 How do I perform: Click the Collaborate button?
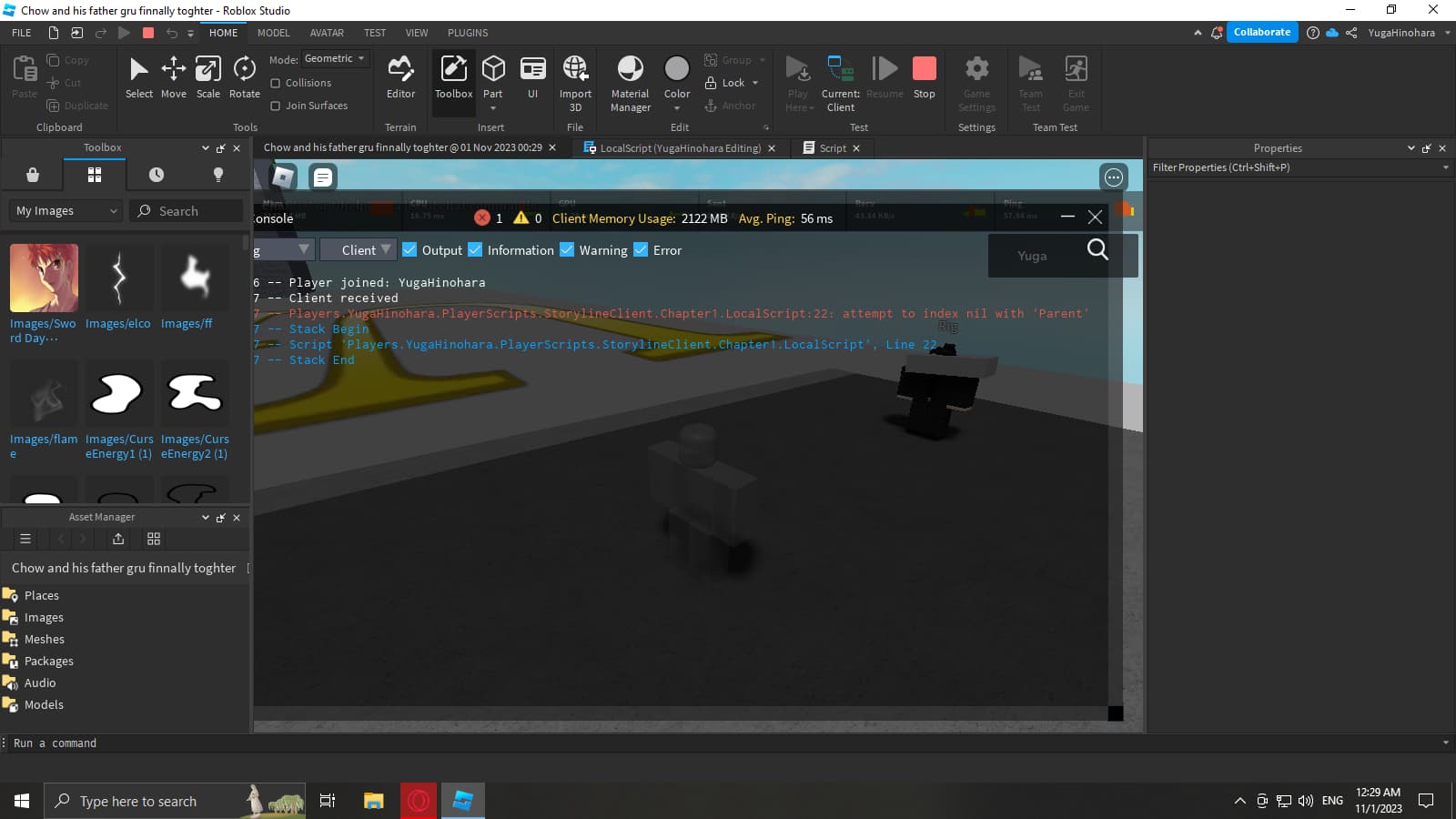(1262, 32)
